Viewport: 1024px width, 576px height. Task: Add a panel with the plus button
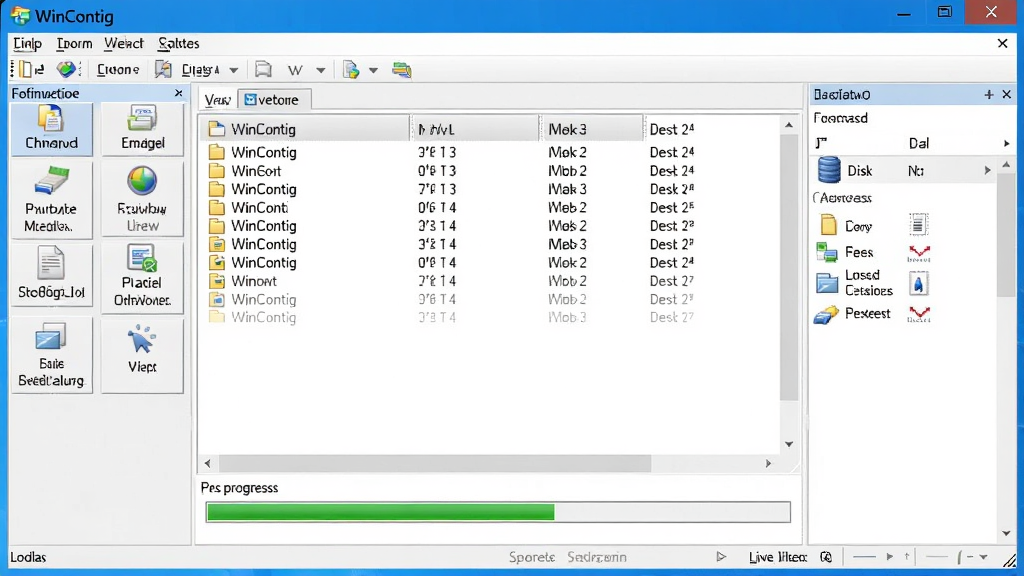(989, 95)
